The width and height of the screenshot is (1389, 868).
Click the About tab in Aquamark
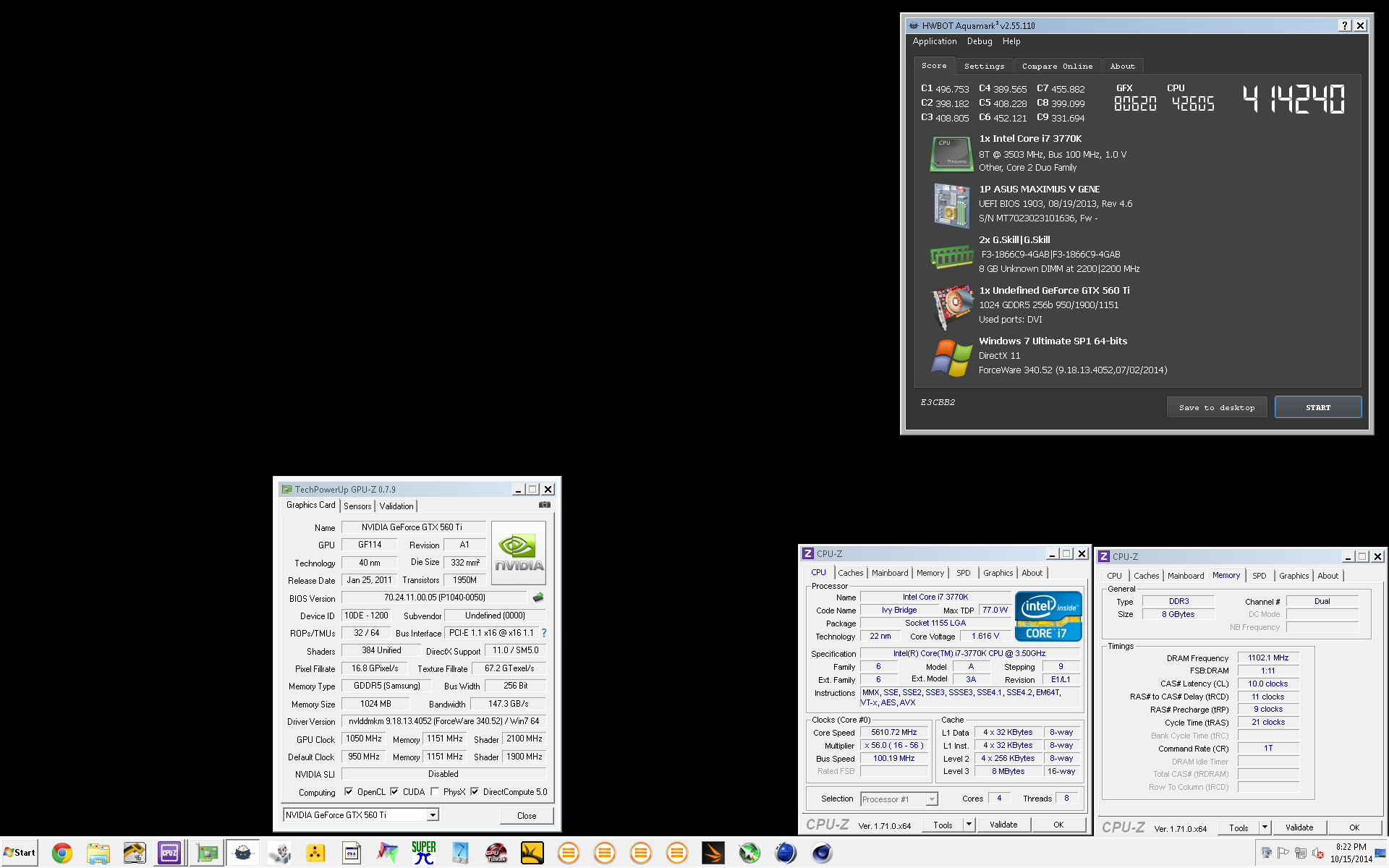click(1122, 66)
